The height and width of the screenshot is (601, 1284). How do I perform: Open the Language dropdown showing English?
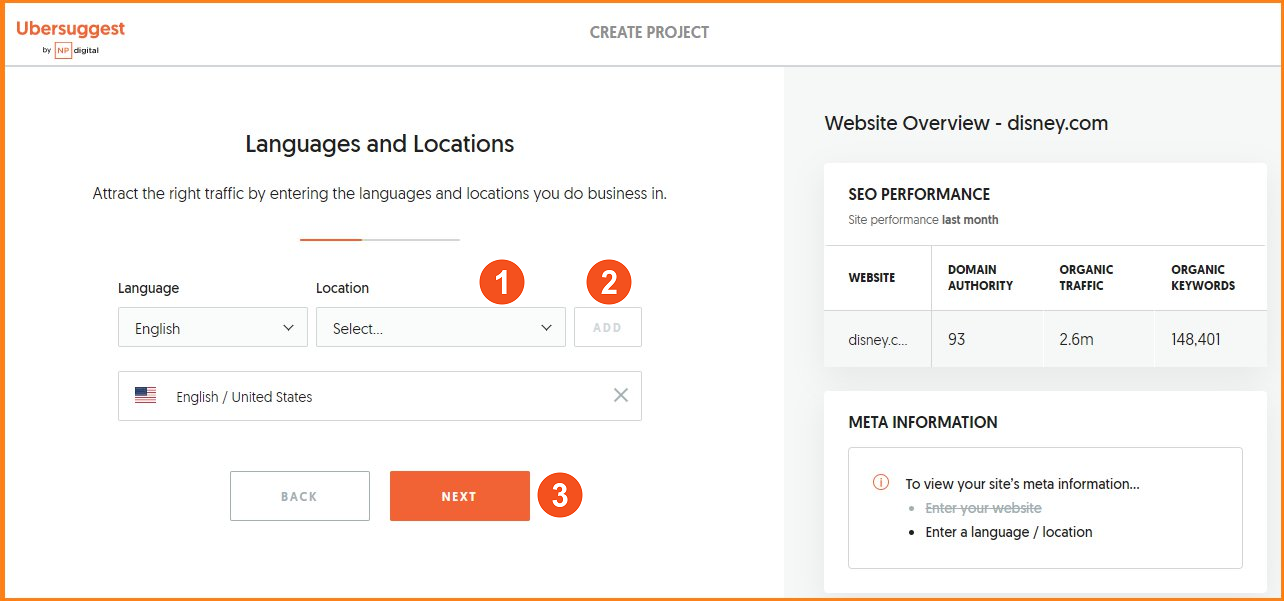pyautogui.click(x=212, y=328)
